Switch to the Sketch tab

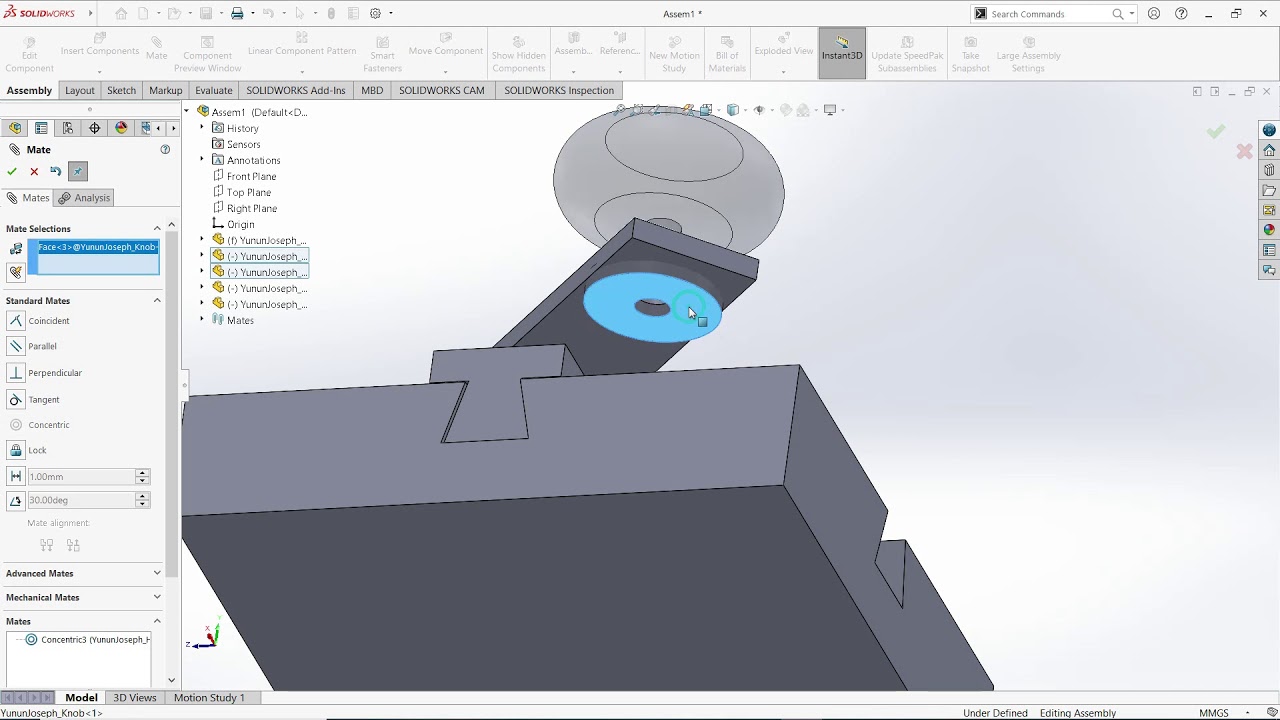[x=121, y=90]
